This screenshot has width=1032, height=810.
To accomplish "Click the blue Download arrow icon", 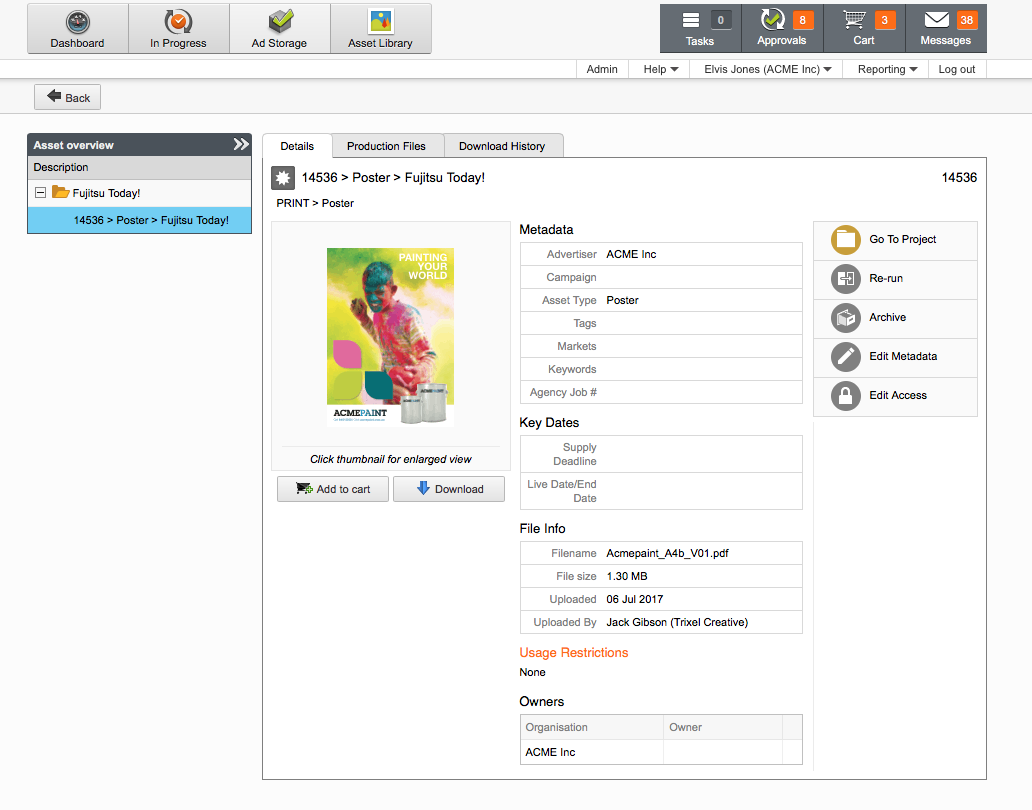I will [423, 488].
